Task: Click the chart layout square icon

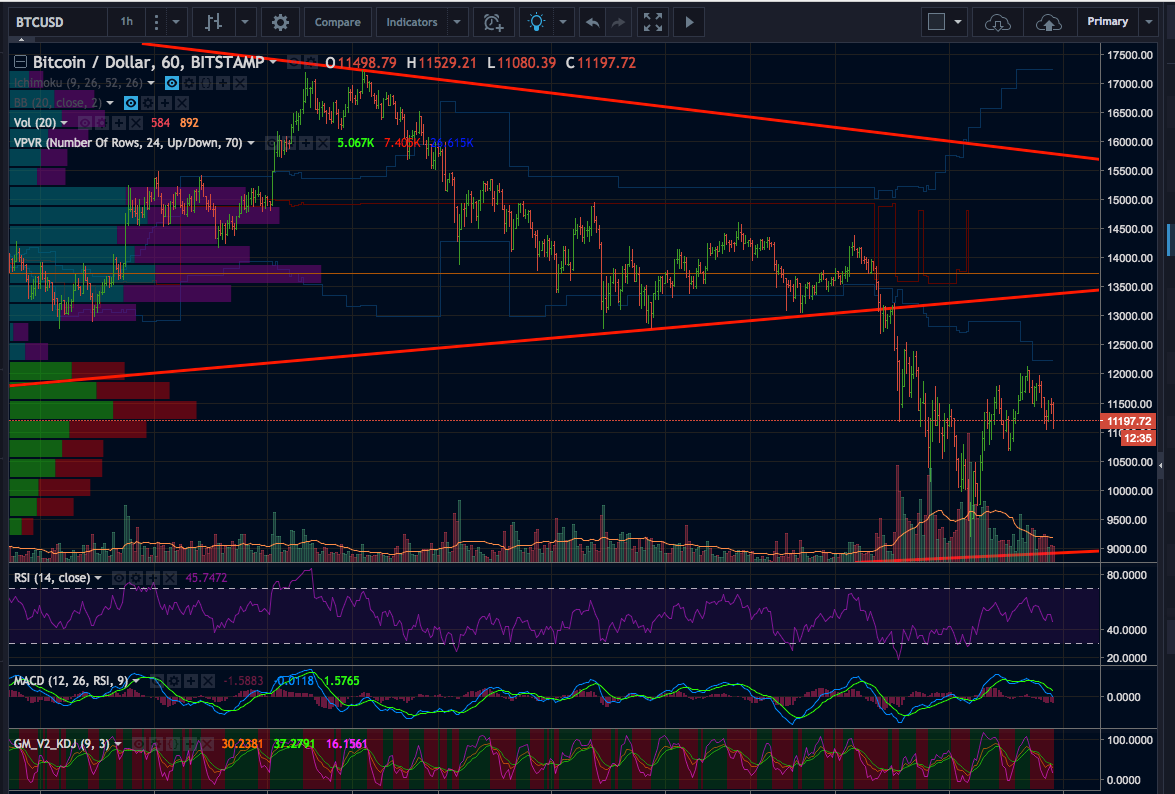Action: [936, 22]
